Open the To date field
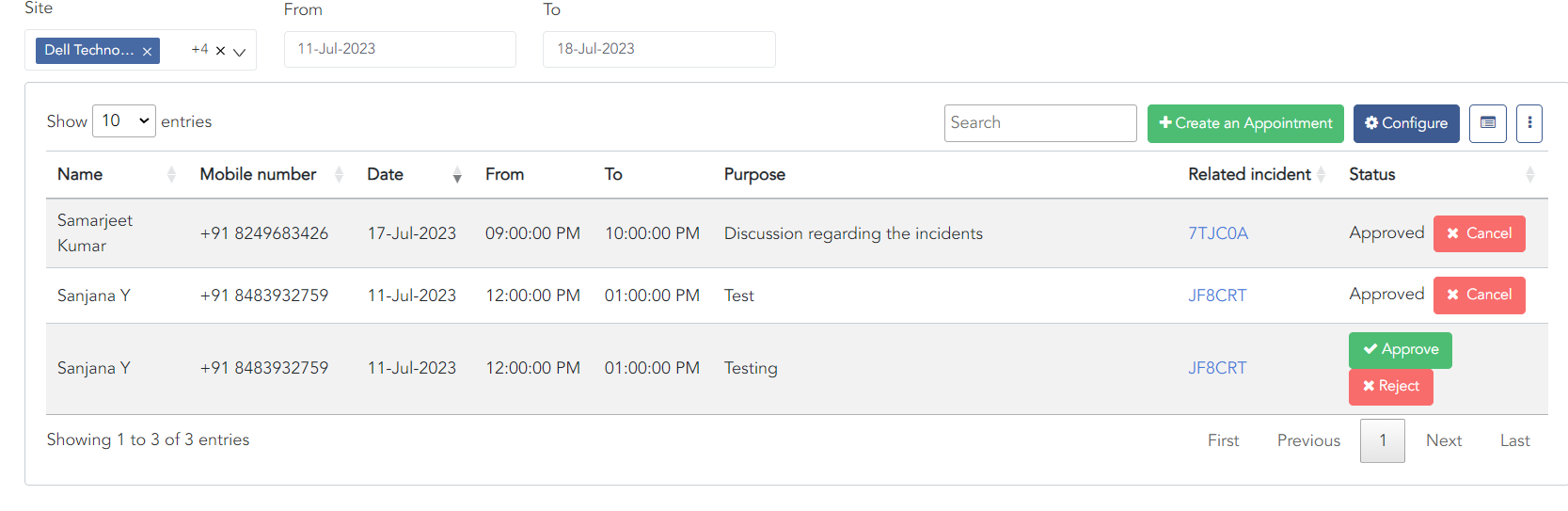The image size is (1568, 511). pos(658,49)
